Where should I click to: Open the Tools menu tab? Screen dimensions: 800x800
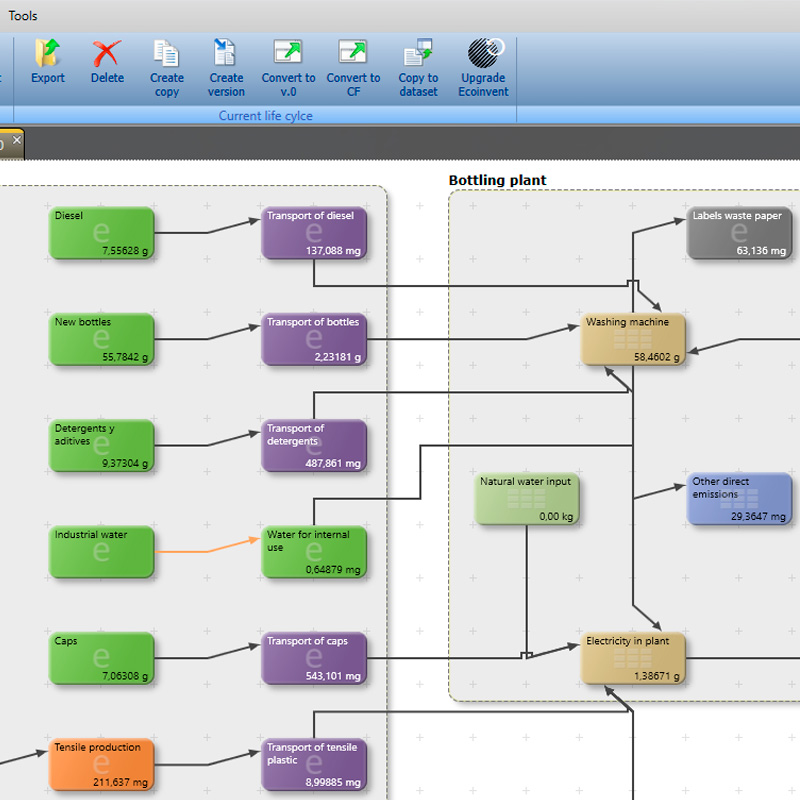point(24,15)
